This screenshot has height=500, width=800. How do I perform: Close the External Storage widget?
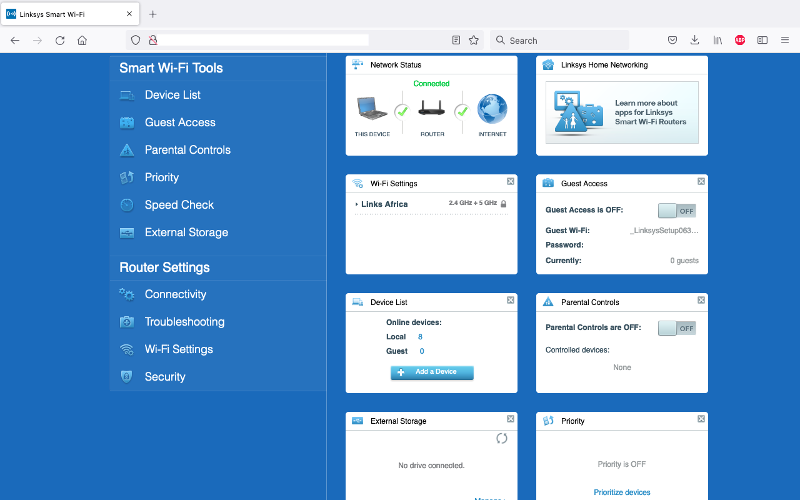point(510,419)
